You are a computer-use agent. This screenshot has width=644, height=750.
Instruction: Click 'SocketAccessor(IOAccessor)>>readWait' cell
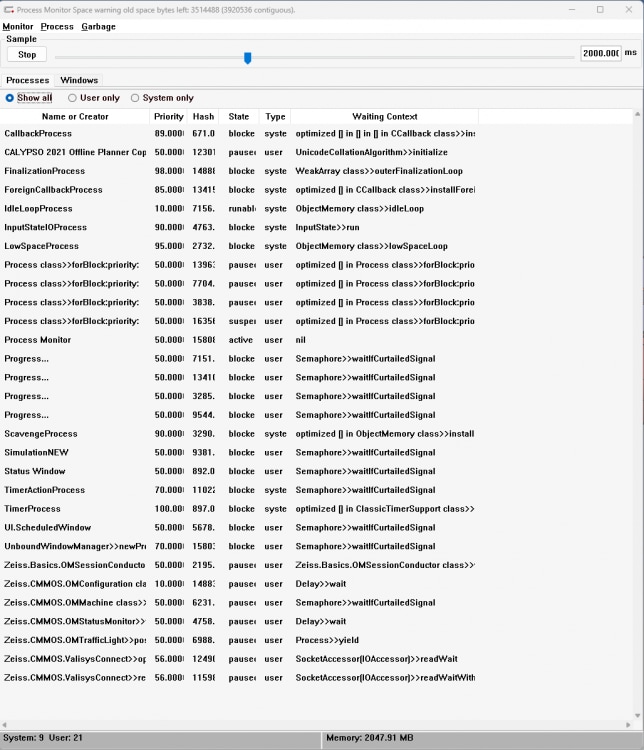[x=377, y=659]
